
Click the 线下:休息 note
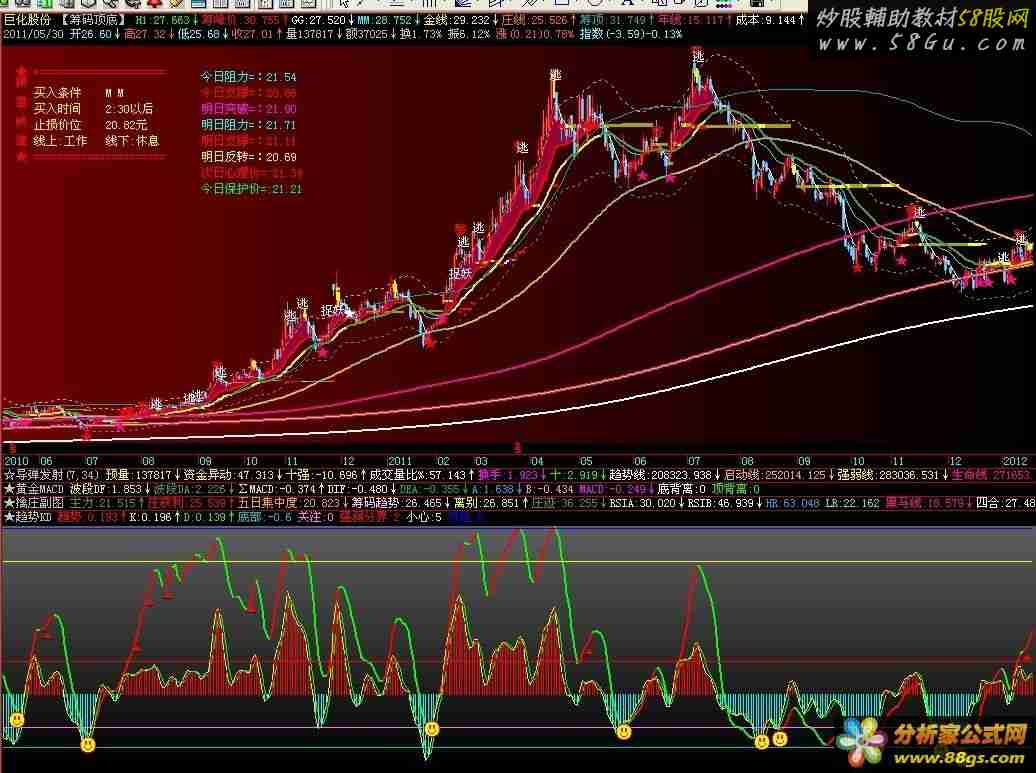point(132,141)
